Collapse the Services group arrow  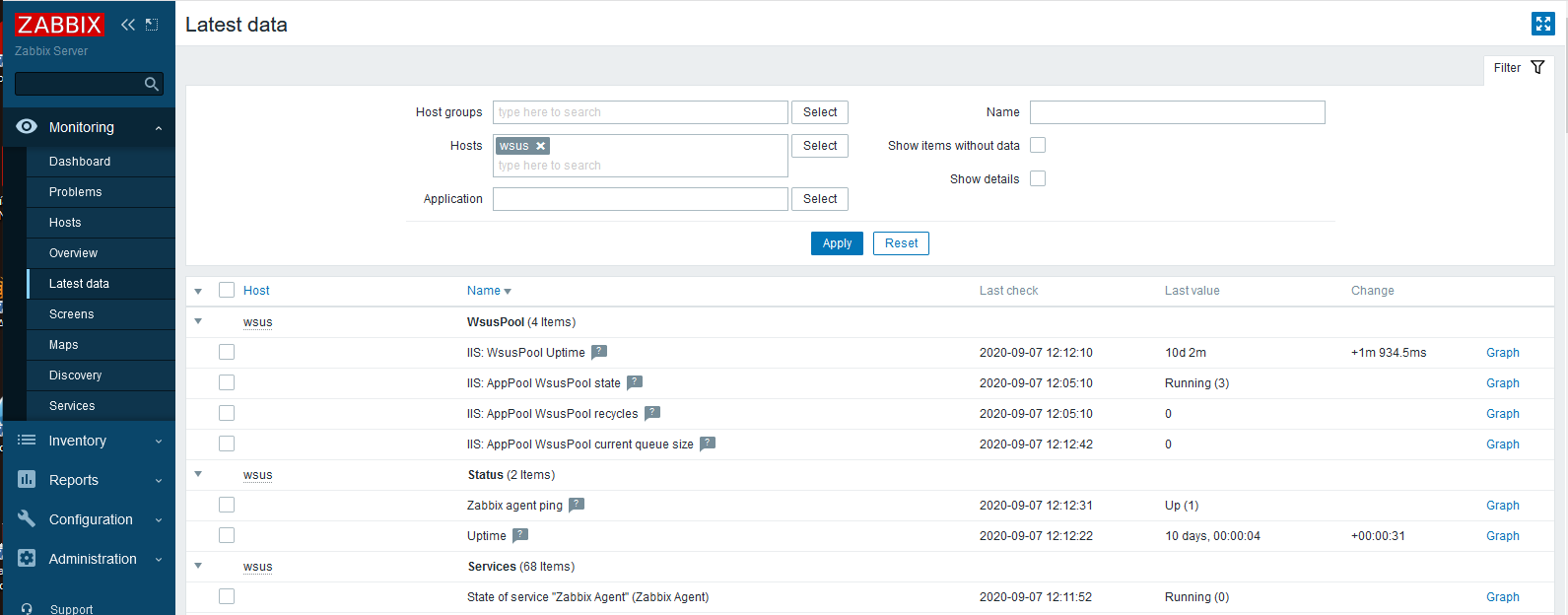(198, 566)
